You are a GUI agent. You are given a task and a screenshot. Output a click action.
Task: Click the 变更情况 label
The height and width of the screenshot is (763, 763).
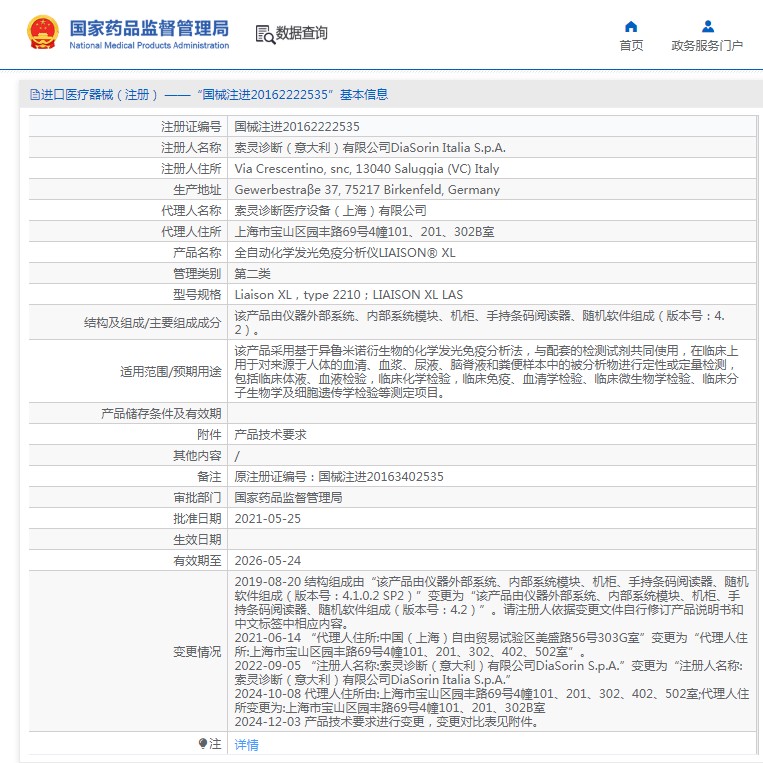(x=197, y=652)
